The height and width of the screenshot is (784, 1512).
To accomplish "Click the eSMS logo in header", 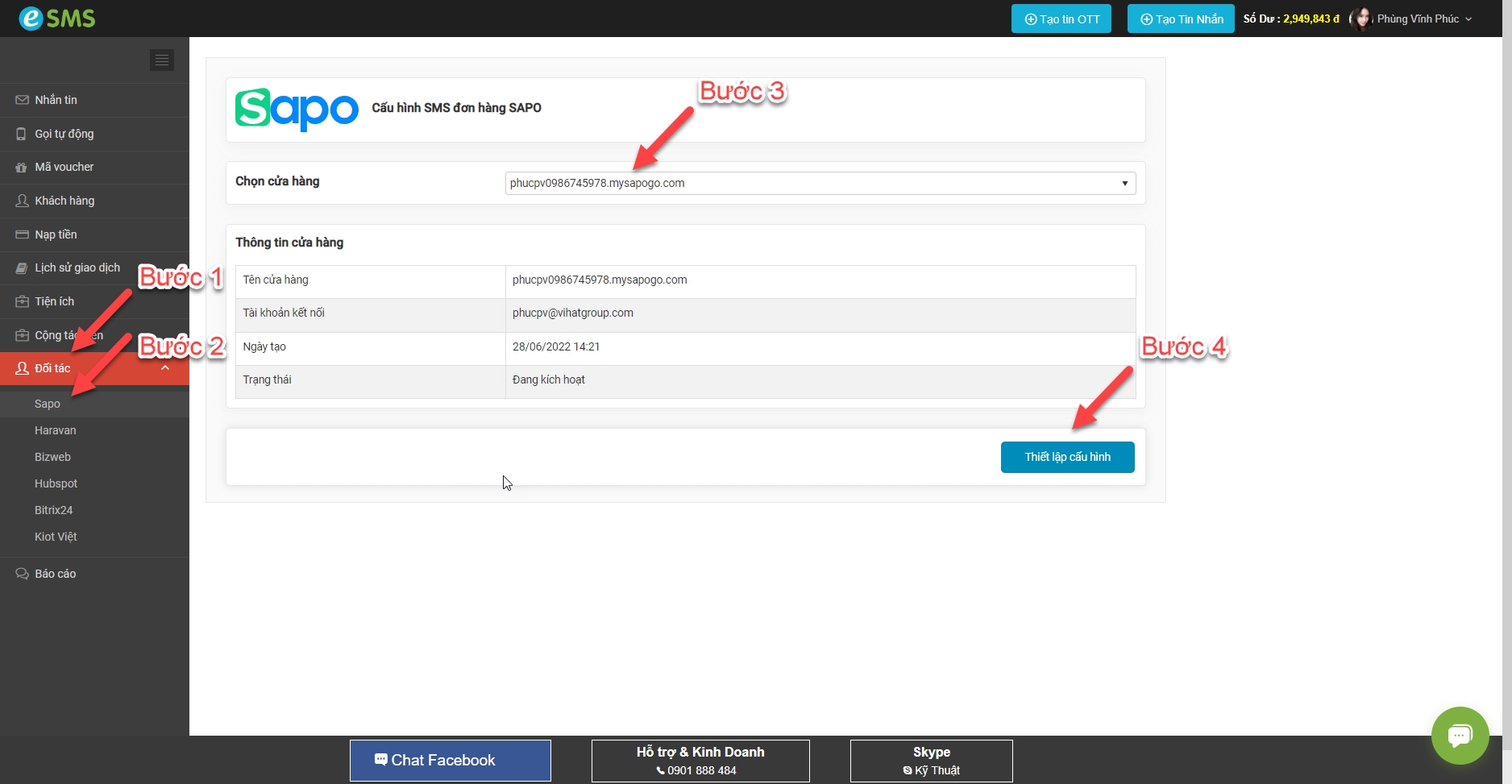I will (57, 18).
